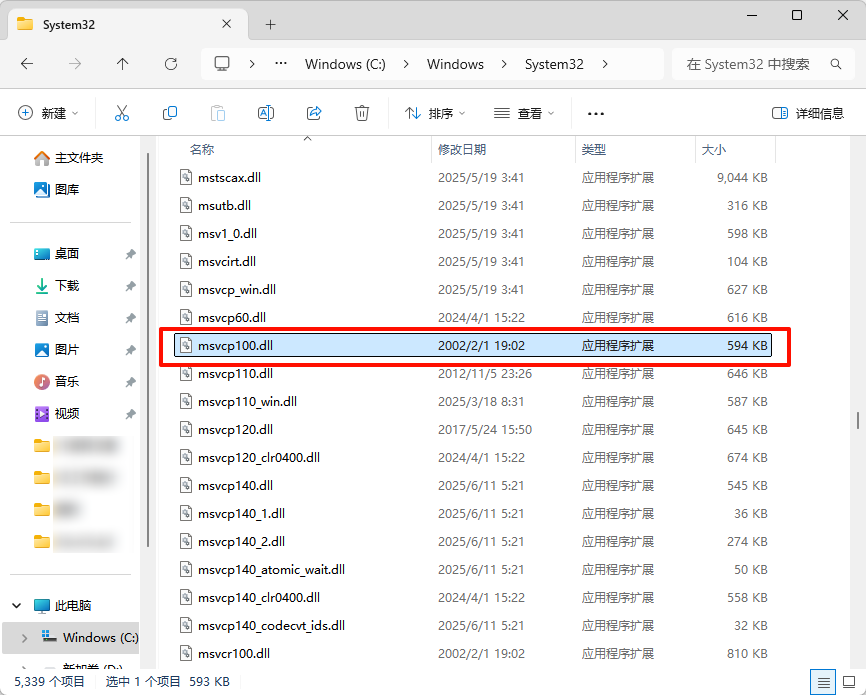Navigate up to parent folder

(x=122, y=63)
